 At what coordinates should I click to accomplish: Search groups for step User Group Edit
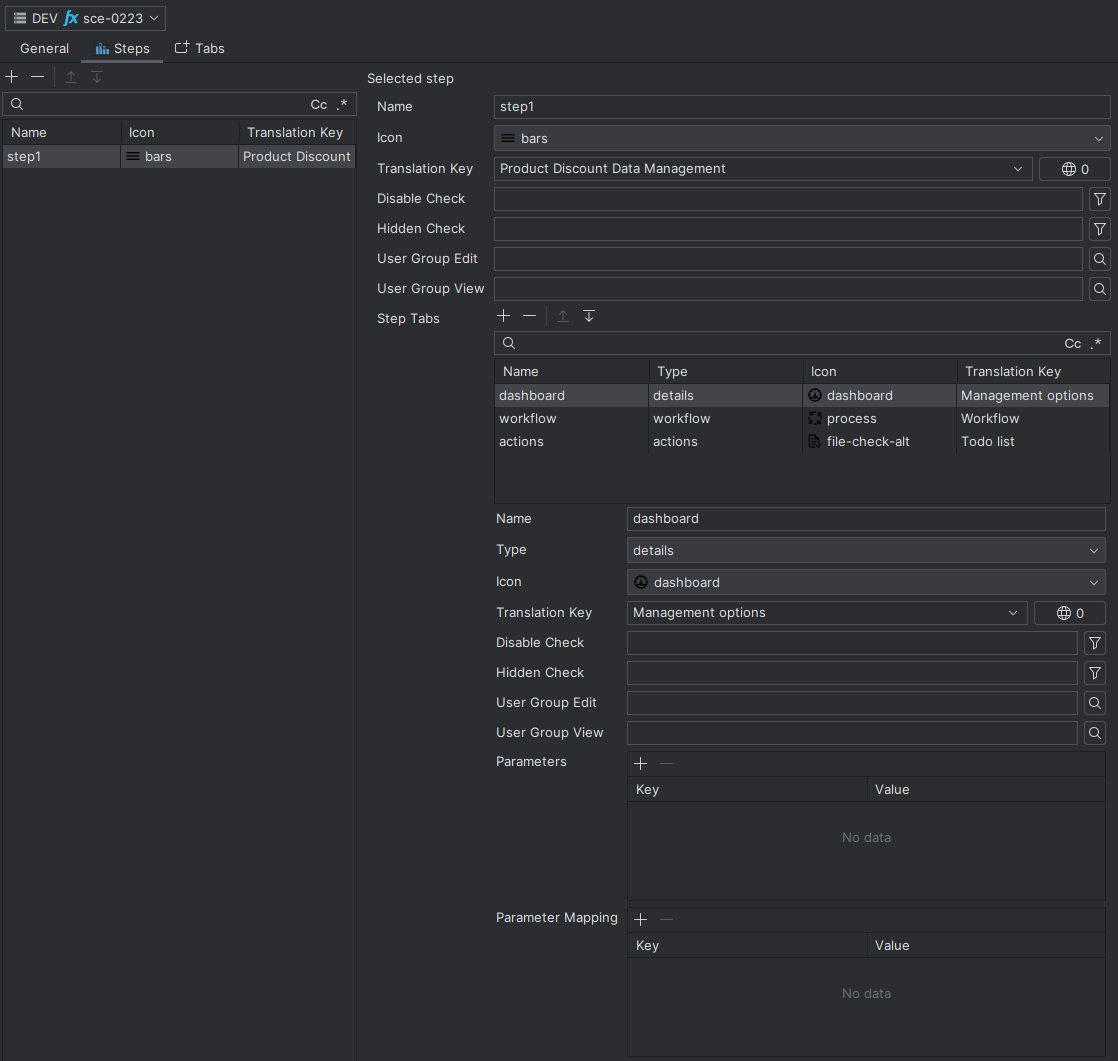(x=1099, y=259)
